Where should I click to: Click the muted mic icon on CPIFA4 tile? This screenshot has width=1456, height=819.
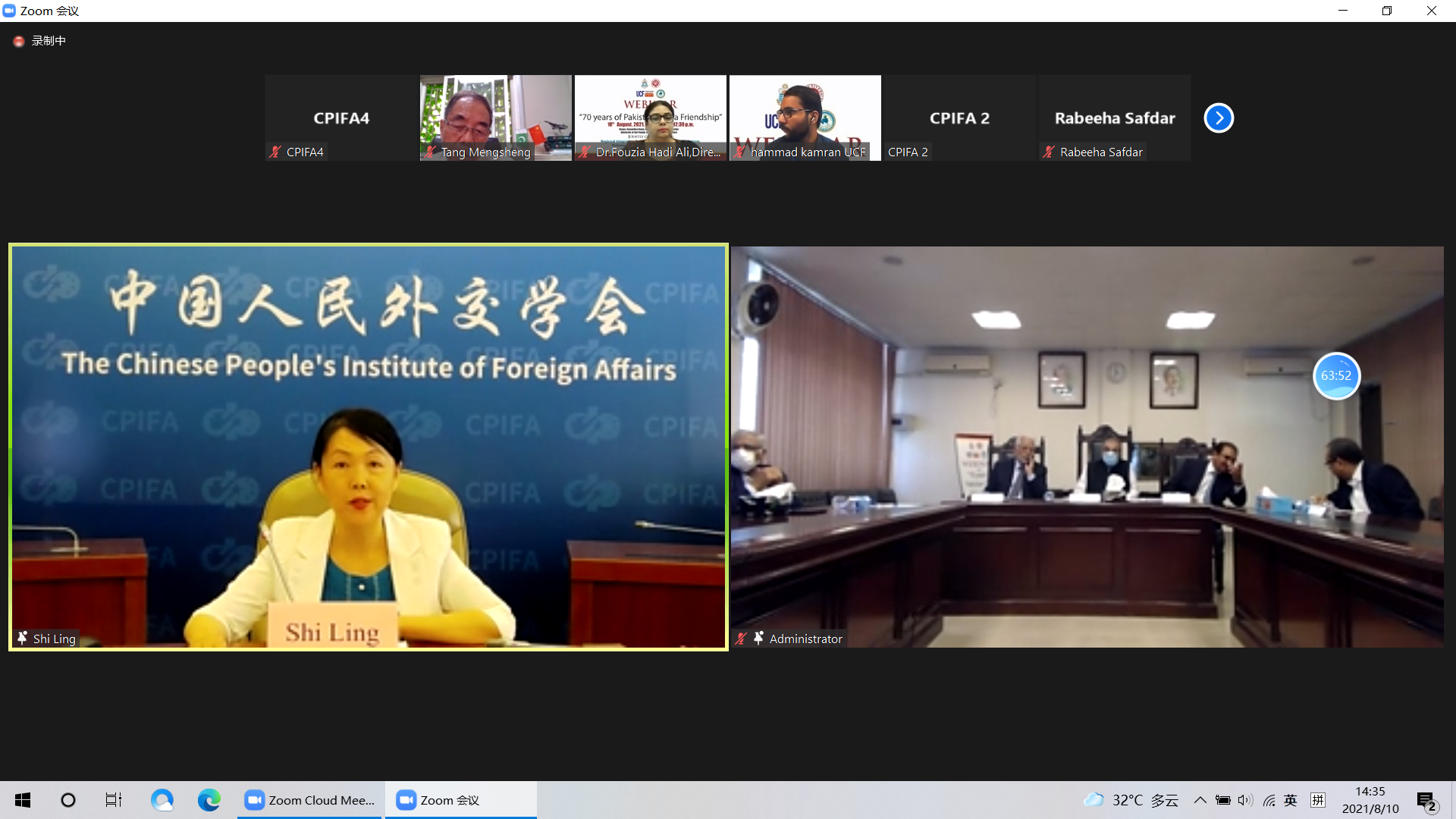point(275,152)
